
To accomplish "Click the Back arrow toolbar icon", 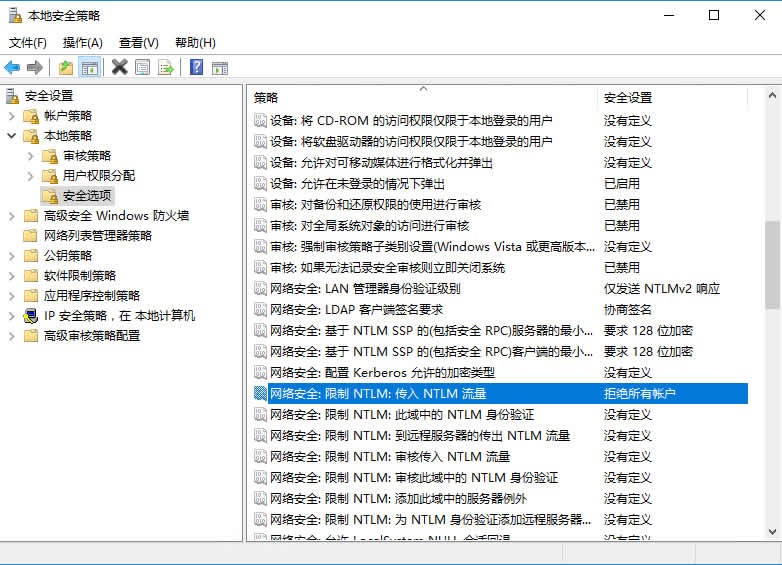I will [12, 68].
